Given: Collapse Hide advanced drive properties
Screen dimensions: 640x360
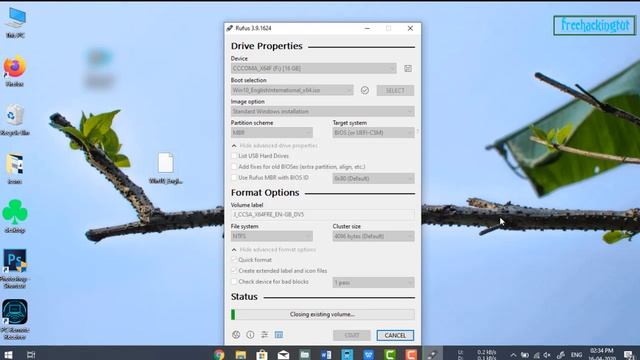Looking at the screenshot, I should (x=274, y=146).
